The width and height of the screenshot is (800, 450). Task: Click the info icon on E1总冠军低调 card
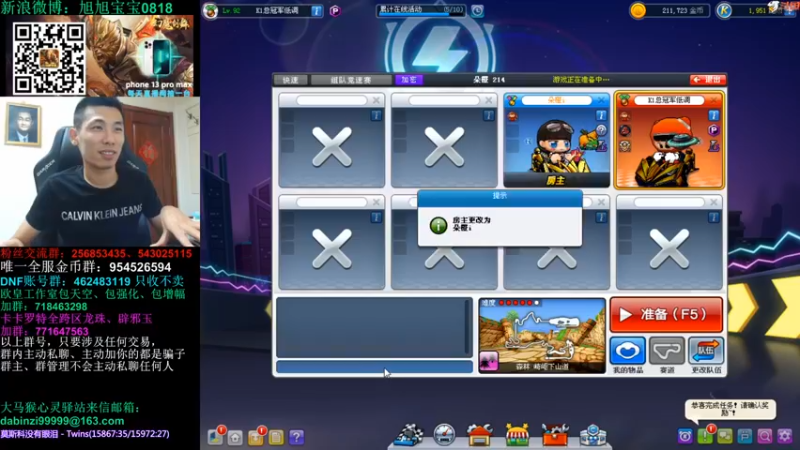click(x=713, y=116)
